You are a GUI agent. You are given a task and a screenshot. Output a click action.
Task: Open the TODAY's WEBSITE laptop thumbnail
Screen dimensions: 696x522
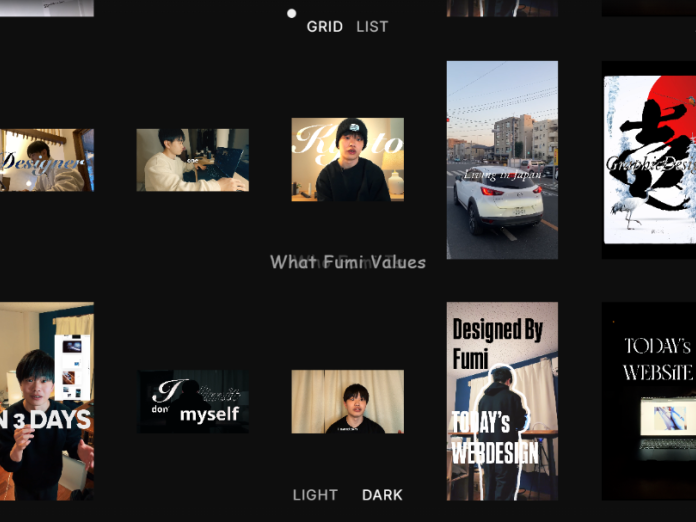649,402
